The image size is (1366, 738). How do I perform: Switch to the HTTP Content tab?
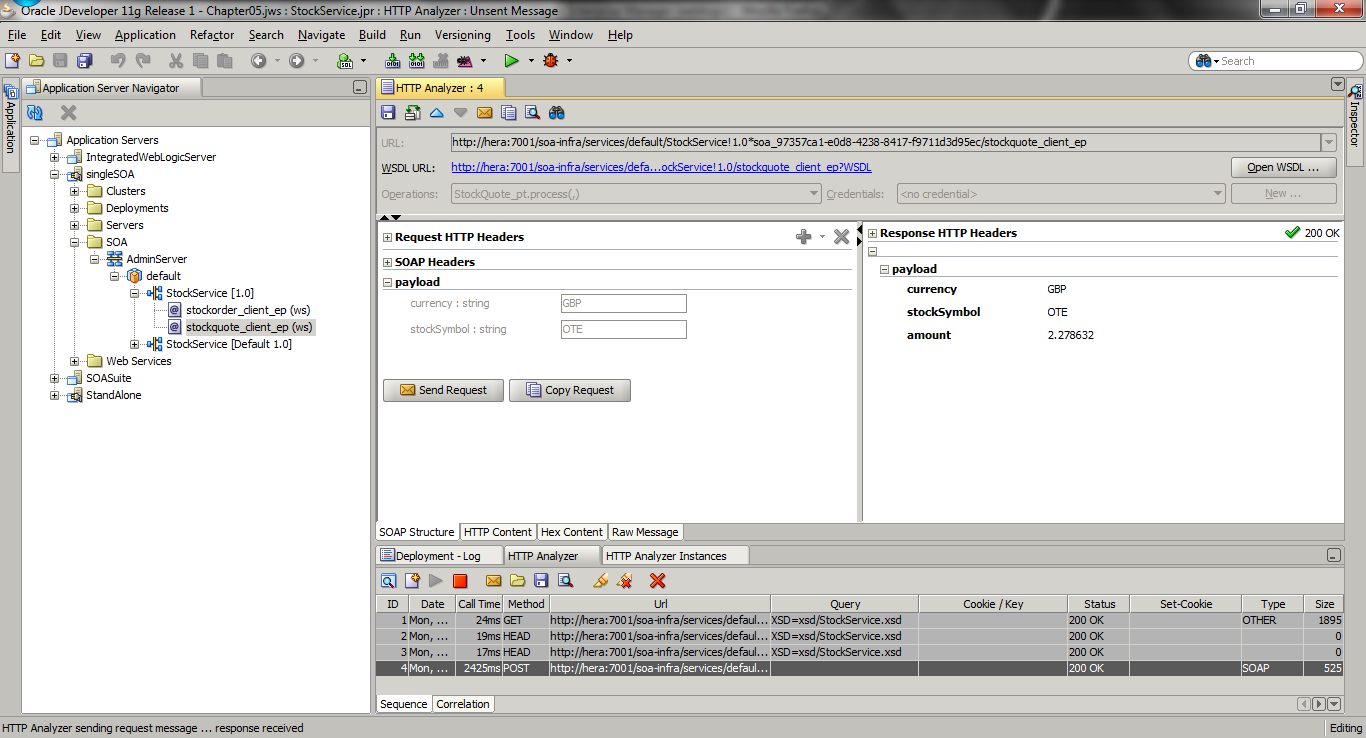(498, 532)
